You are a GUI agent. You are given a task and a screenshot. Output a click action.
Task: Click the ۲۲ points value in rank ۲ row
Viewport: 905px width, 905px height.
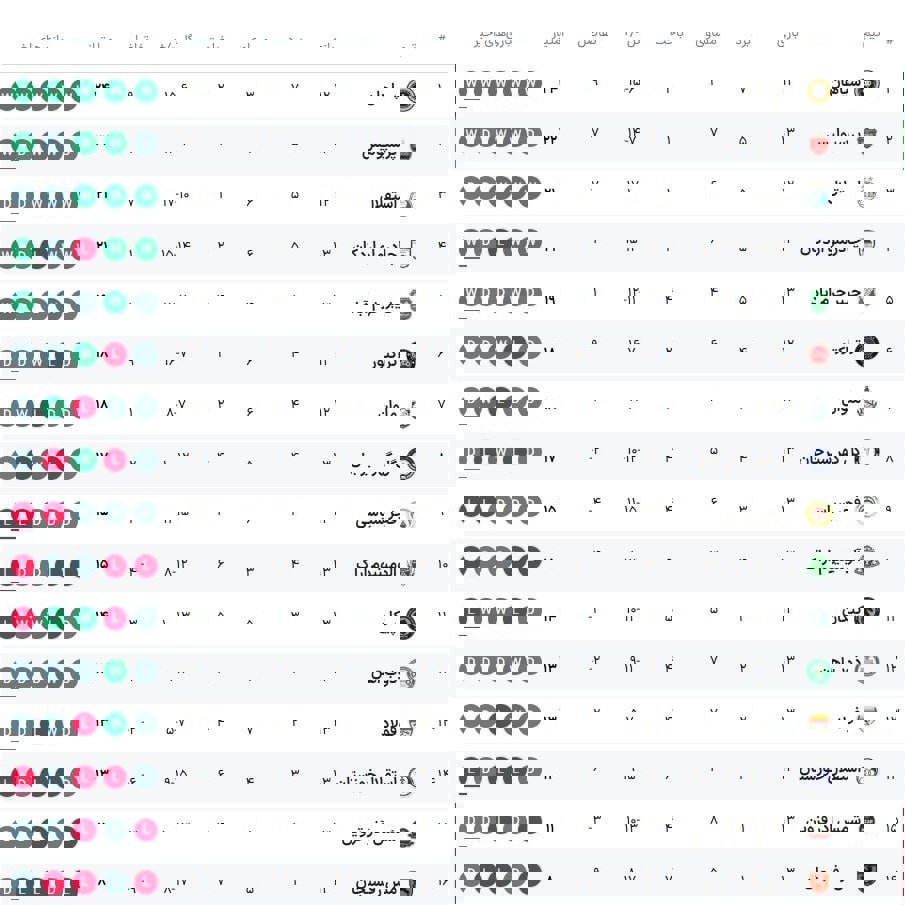coord(550,137)
